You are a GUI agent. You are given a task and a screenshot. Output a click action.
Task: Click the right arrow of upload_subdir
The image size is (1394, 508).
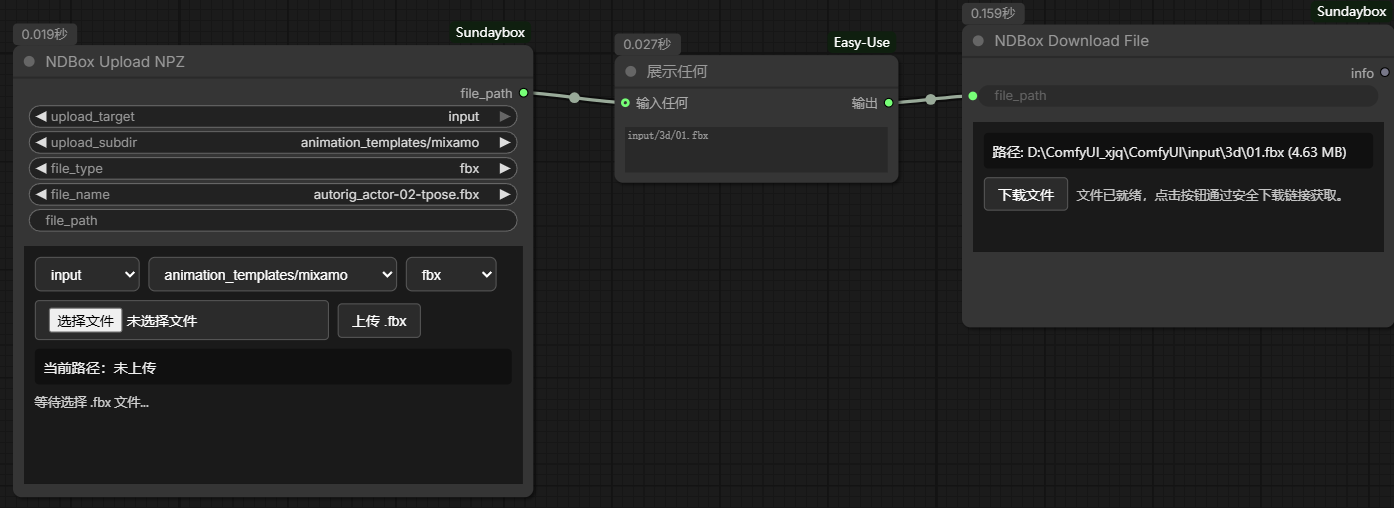[505, 143]
